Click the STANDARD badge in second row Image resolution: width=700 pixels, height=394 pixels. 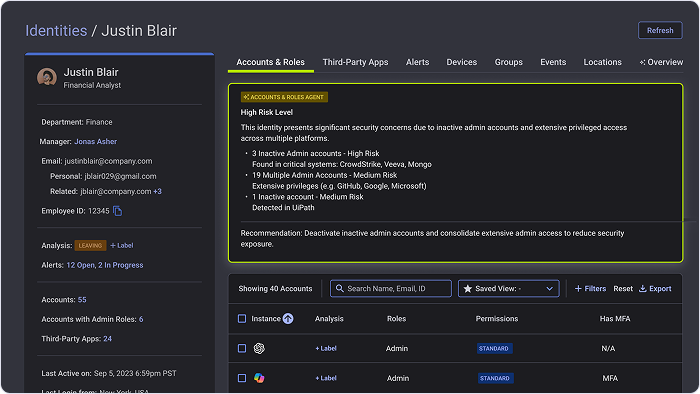495,378
